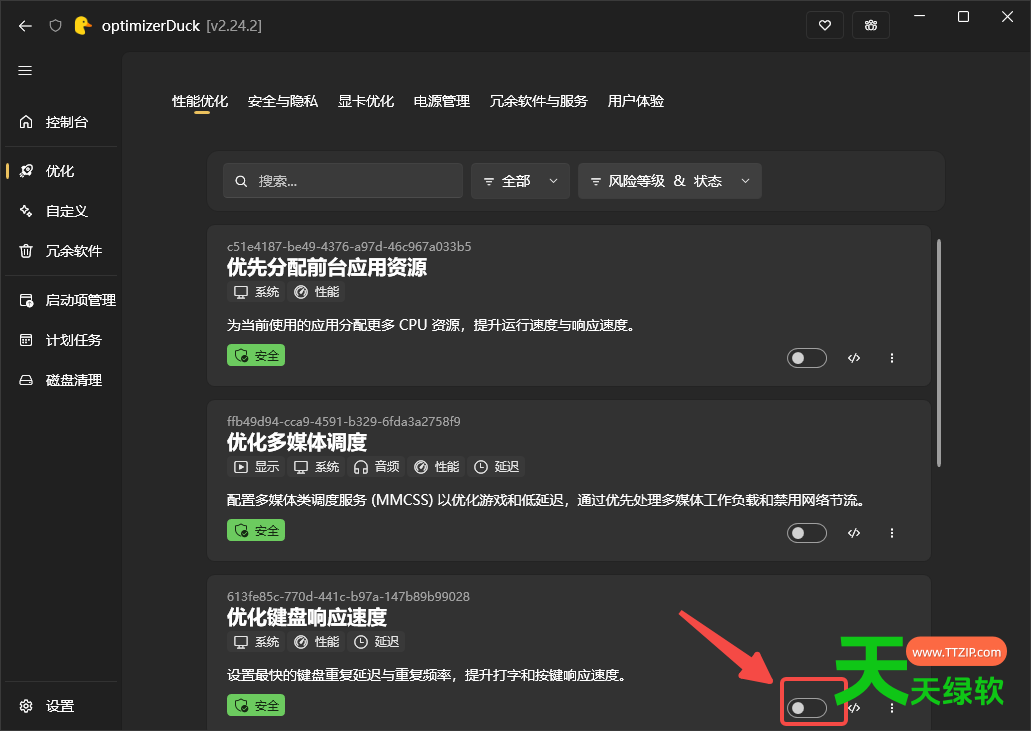1031x731 pixels.
Task: View code for 优化多媒体调度
Action: click(x=854, y=533)
